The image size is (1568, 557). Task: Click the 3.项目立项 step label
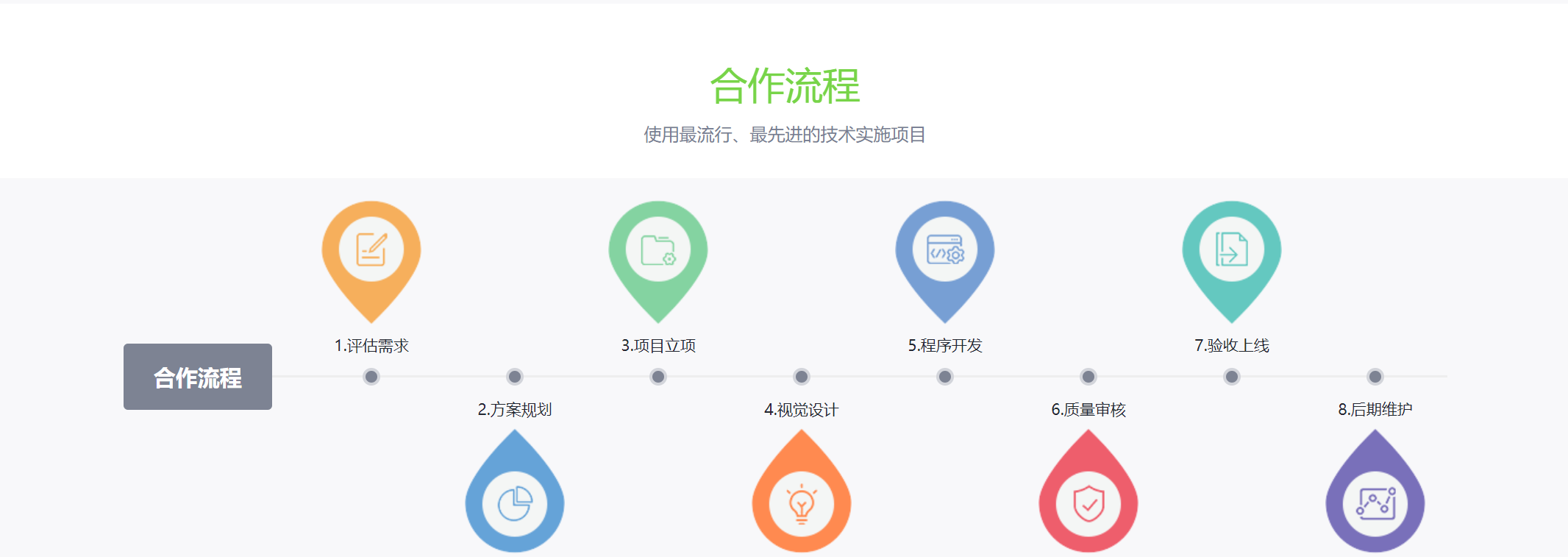pyautogui.click(x=658, y=346)
